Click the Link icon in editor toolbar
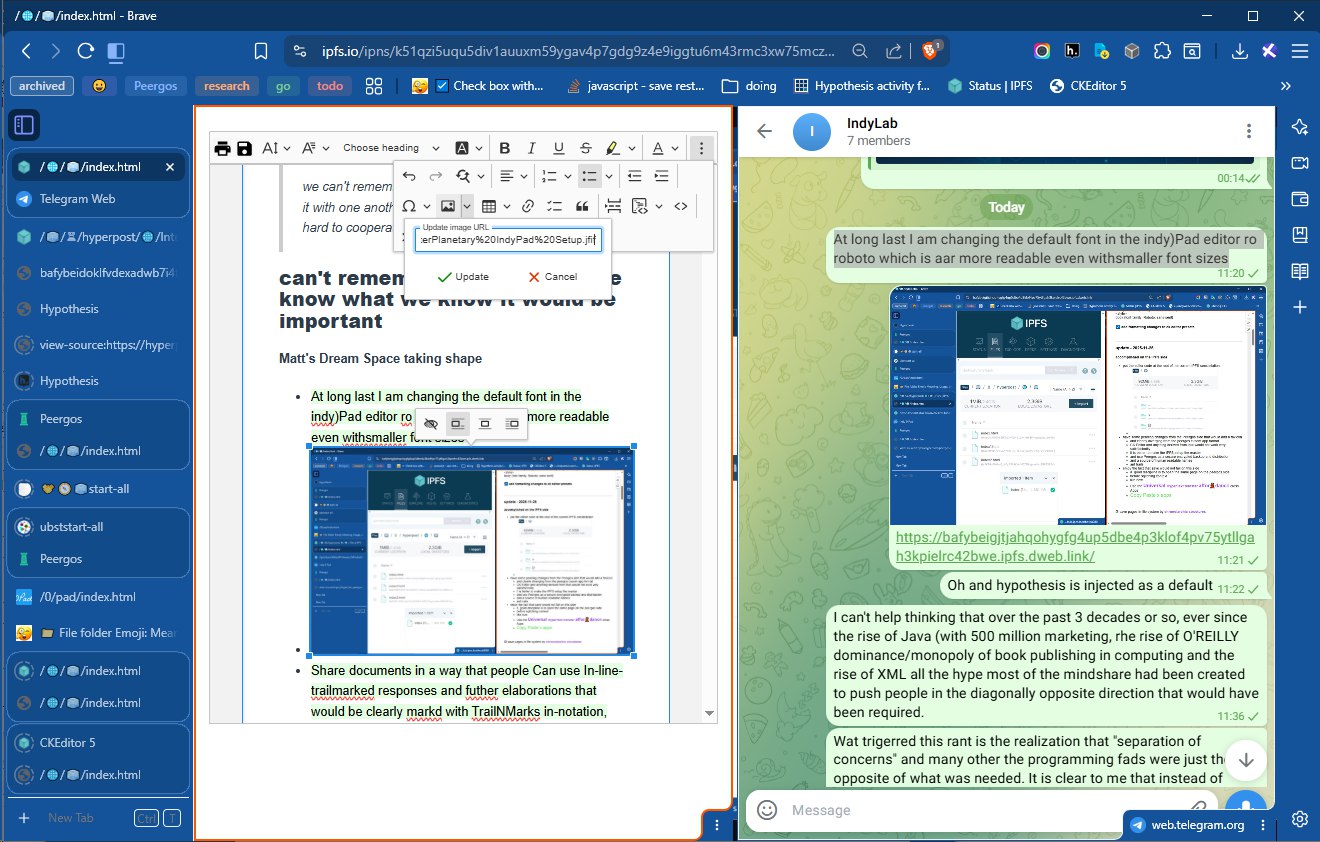Image resolution: width=1320 pixels, height=842 pixels. (x=527, y=206)
